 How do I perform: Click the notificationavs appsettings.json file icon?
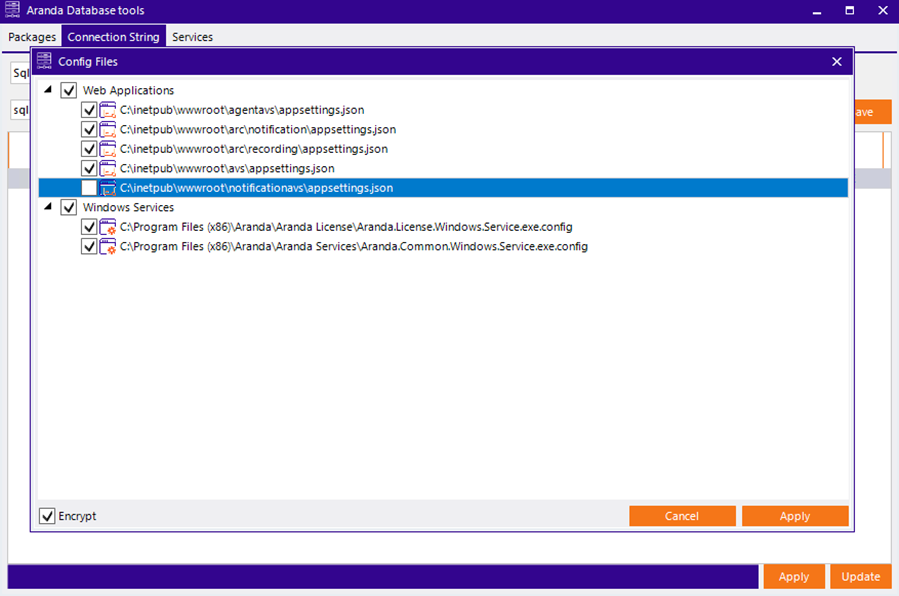(x=108, y=188)
